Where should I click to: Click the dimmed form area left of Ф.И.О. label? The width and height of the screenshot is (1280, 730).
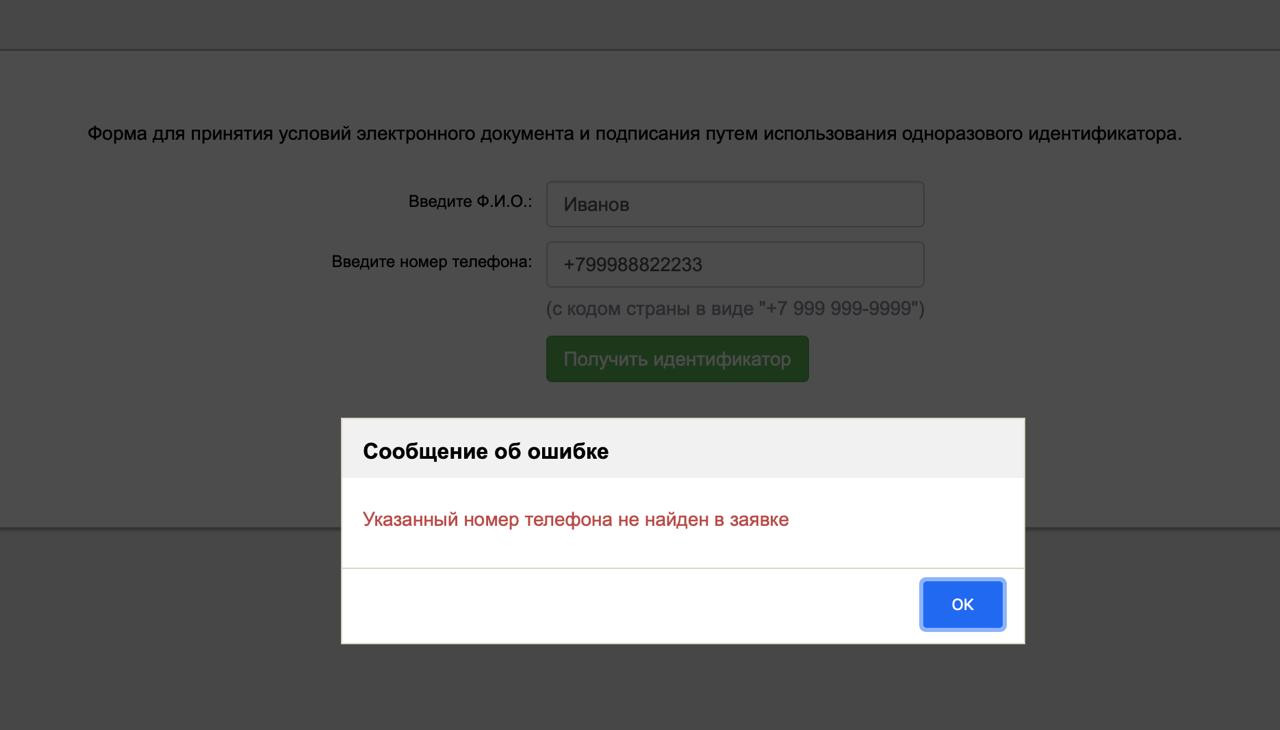click(x=200, y=202)
